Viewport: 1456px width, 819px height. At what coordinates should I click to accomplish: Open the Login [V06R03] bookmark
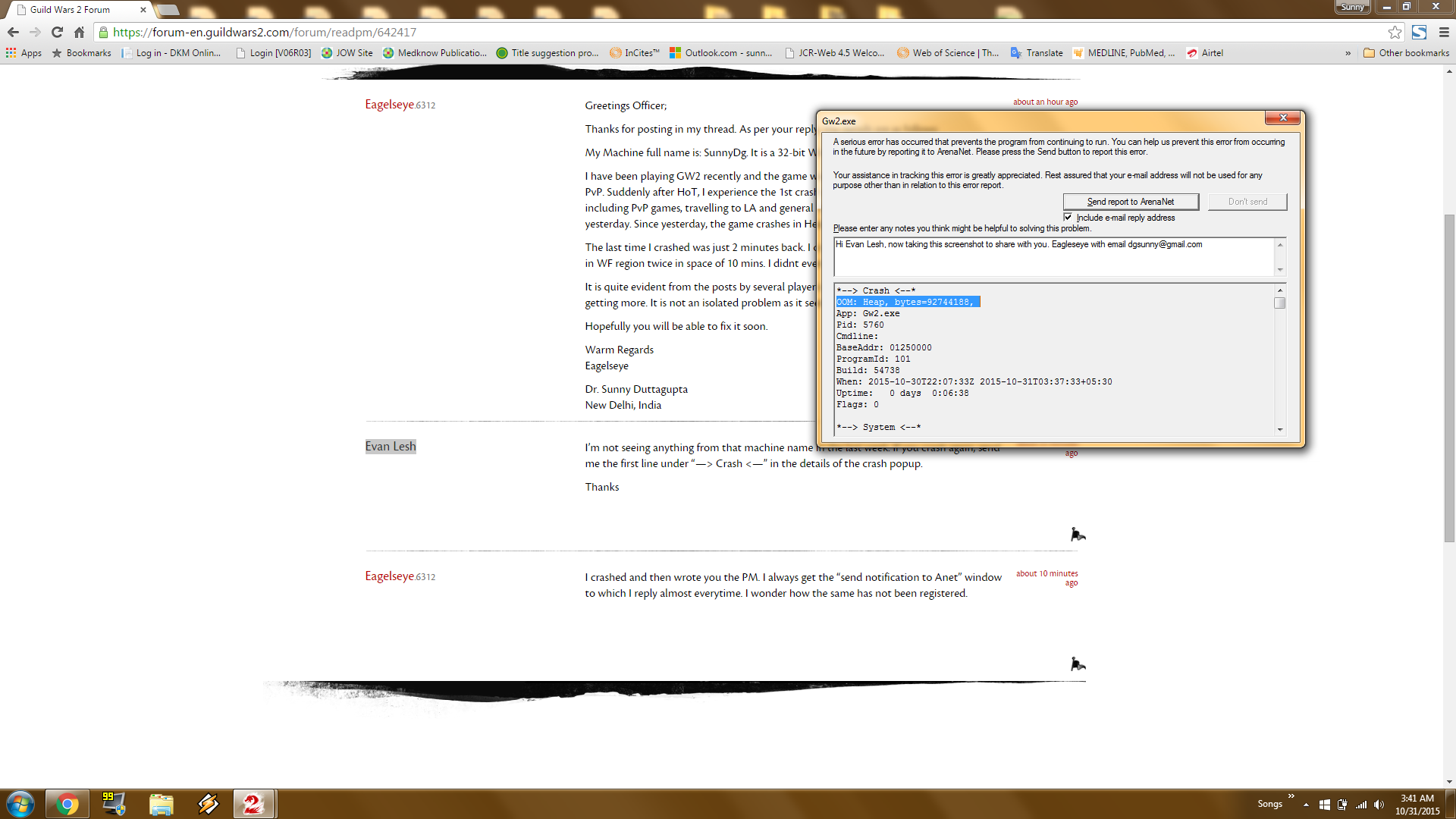pos(274,53)
